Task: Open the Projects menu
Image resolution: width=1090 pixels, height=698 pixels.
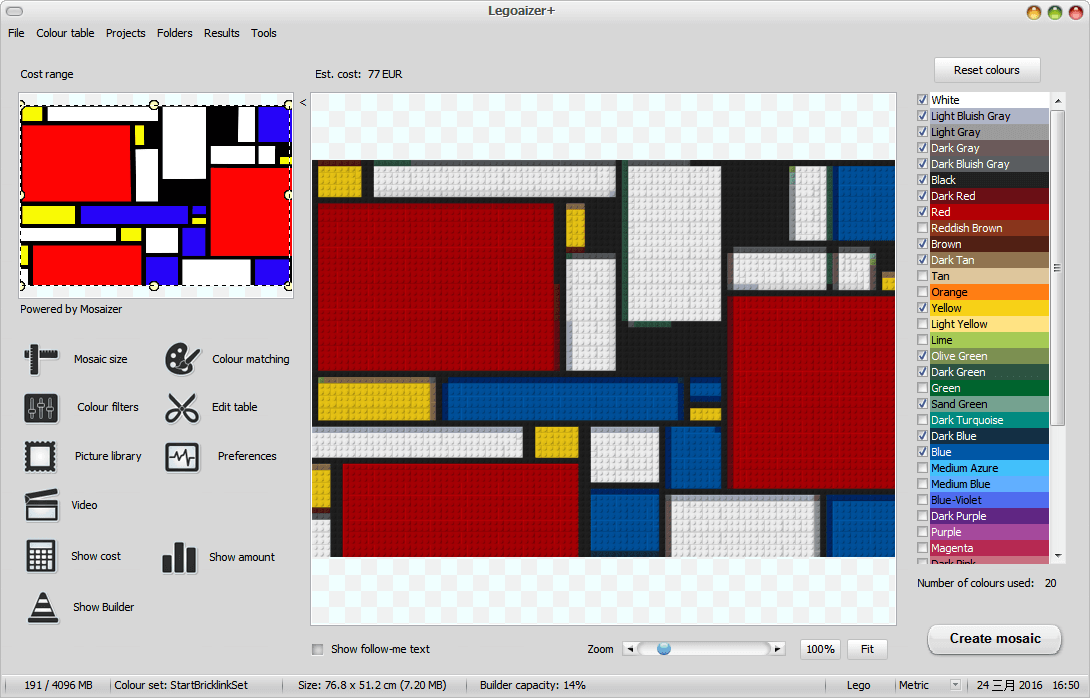Action: [x=126, y=33]
